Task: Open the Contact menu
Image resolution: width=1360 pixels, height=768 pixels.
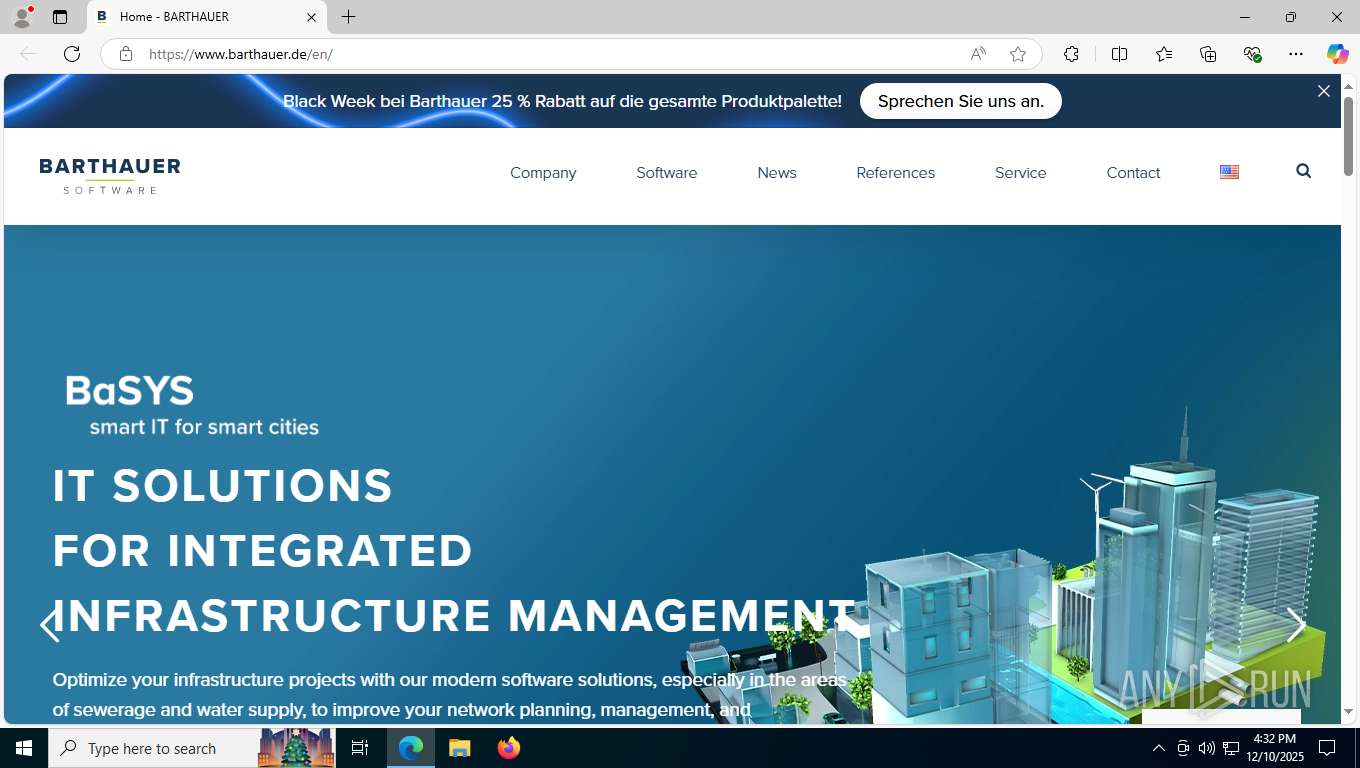Action: 1133,173
